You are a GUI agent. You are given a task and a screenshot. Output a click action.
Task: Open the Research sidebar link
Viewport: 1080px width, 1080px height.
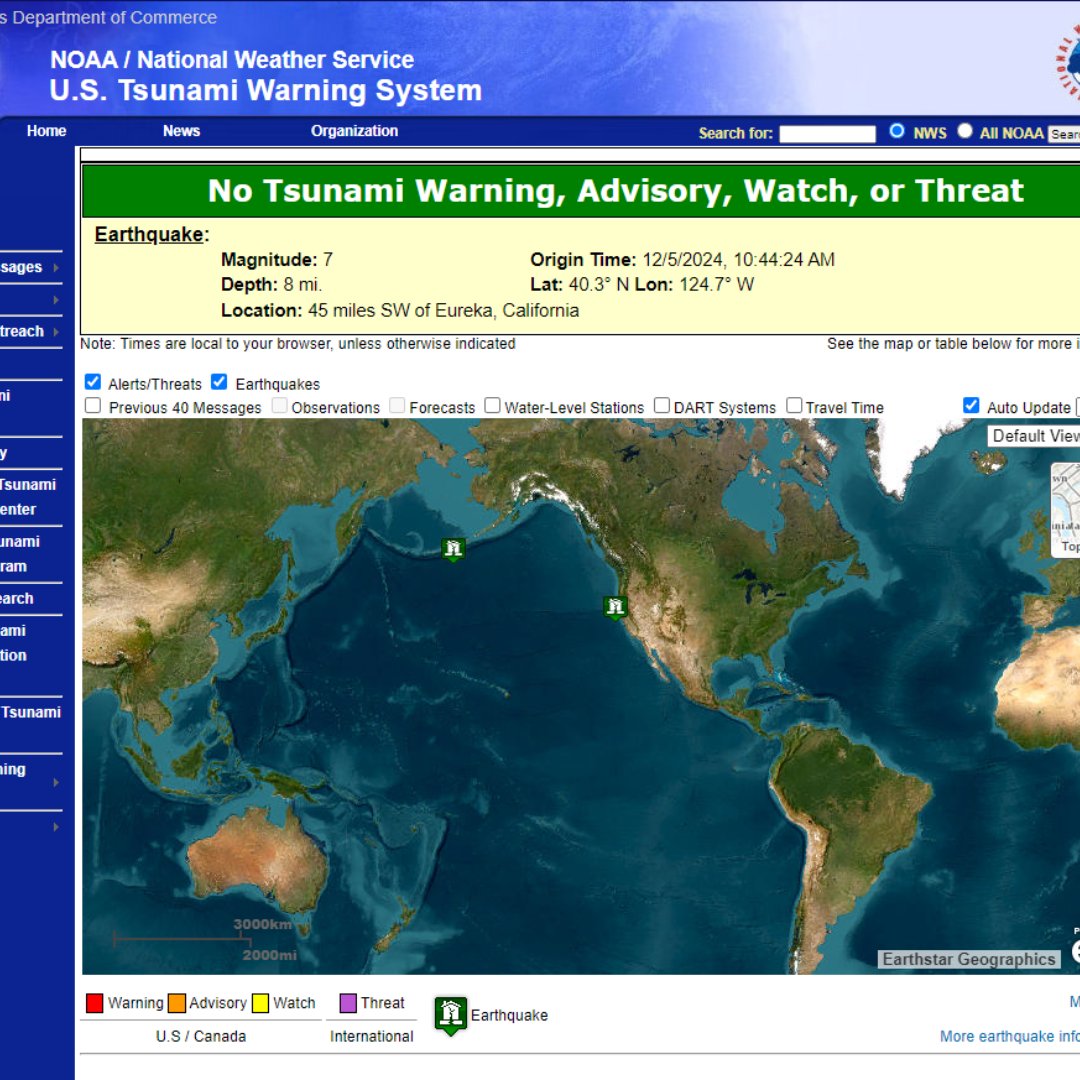tap(17, 599)
